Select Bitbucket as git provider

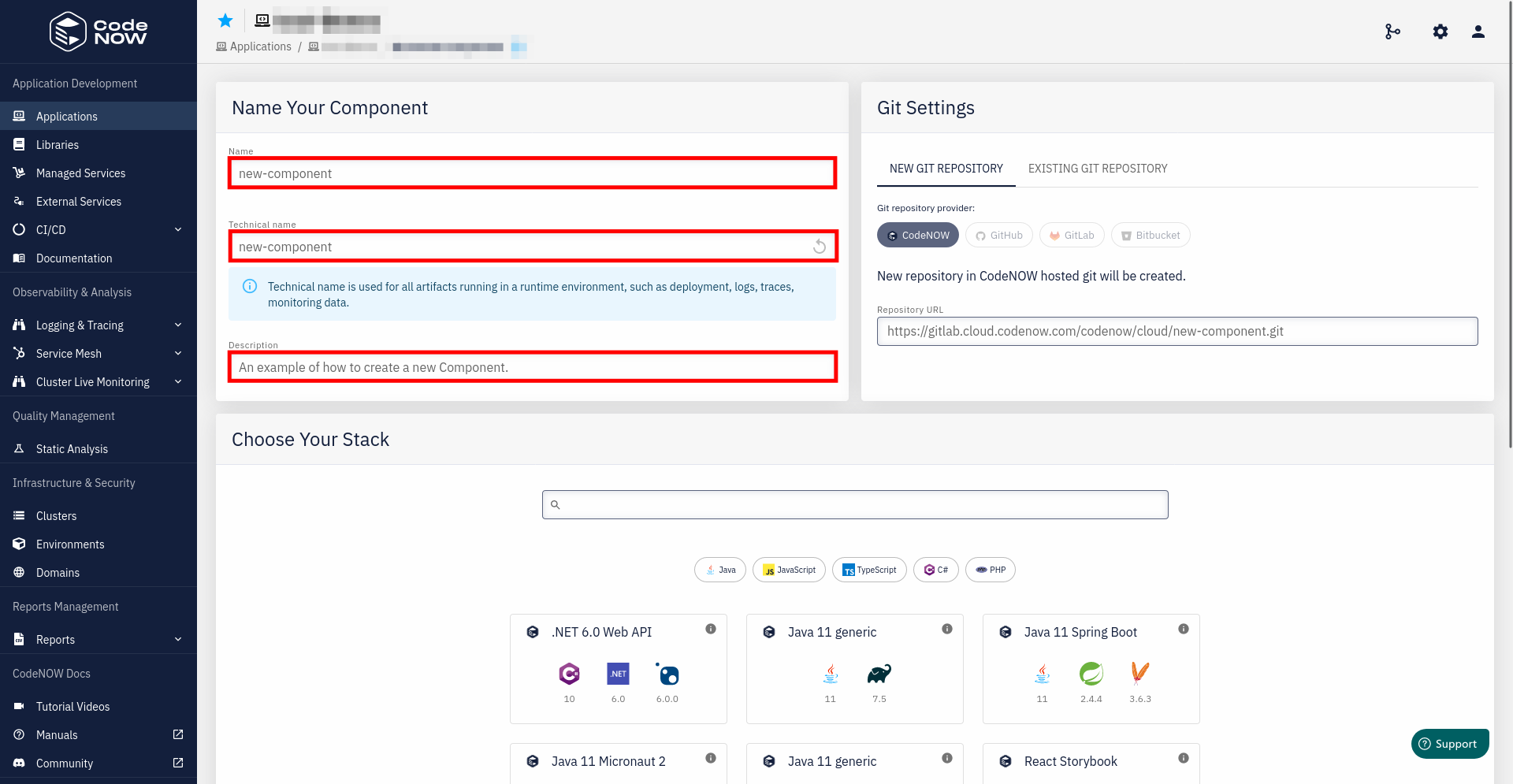(x=1151, y=235)
